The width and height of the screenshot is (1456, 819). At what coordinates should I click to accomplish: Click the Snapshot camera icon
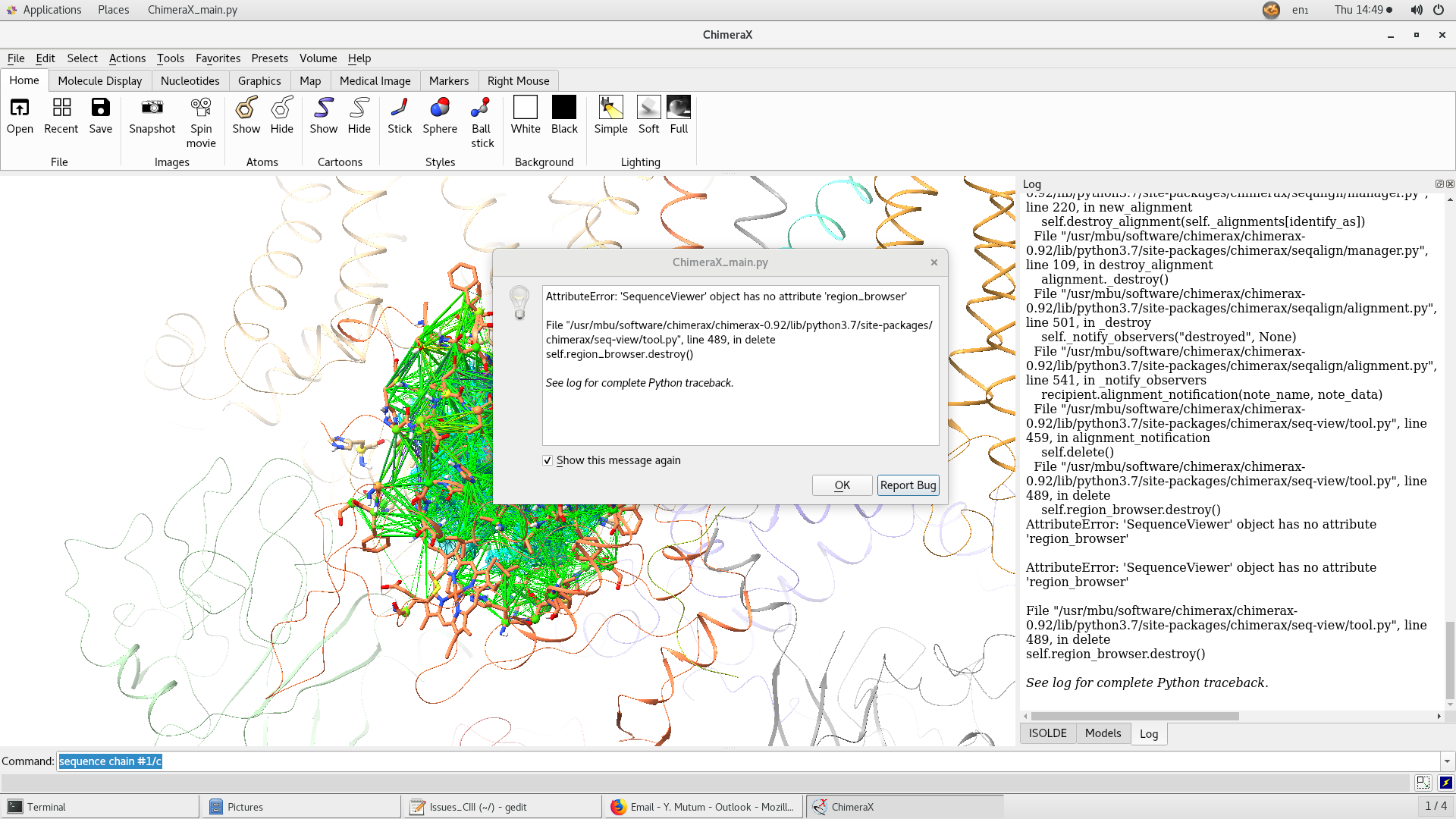[152, 108]
